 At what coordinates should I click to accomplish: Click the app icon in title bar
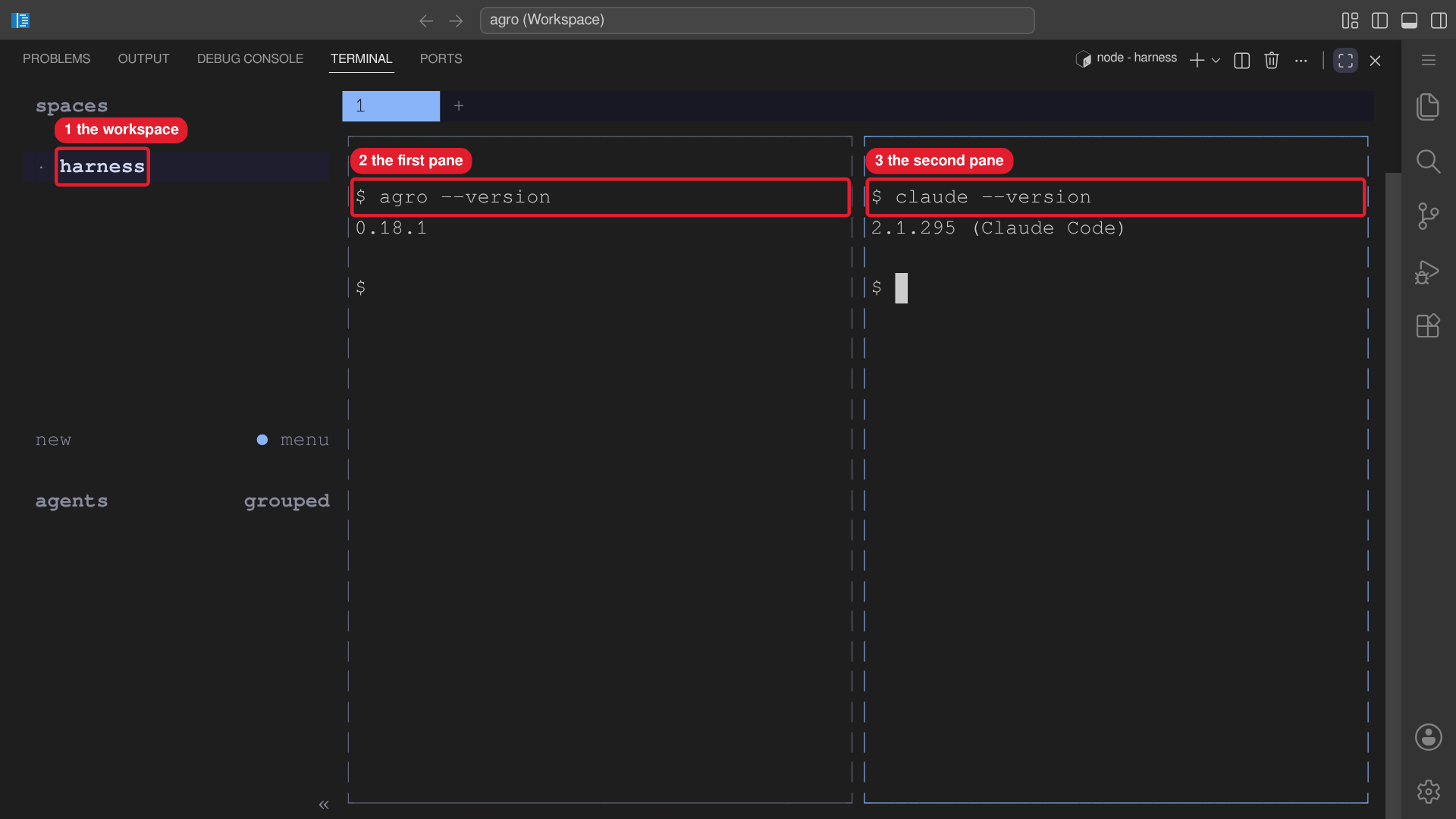click(x=20, y=20)
